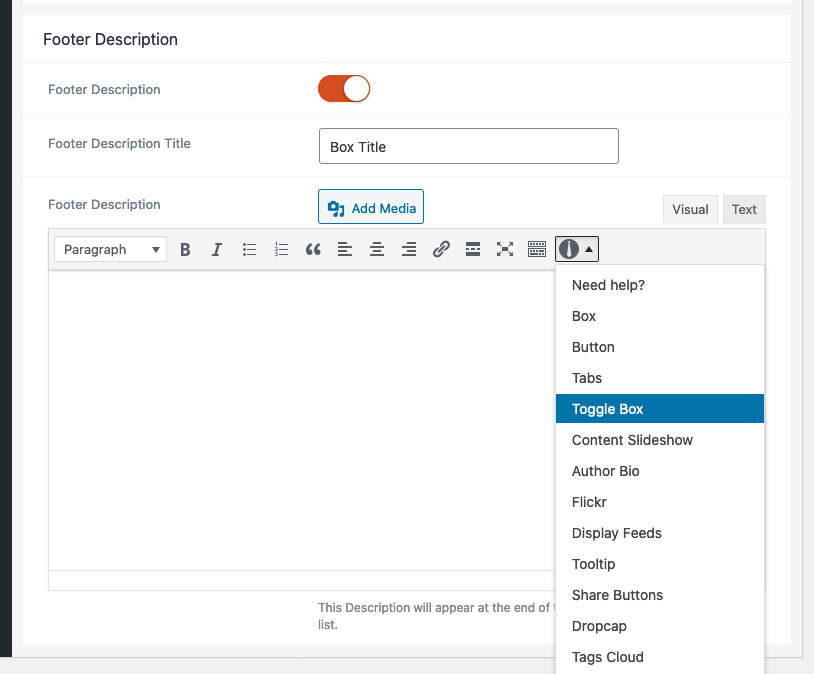
Task: Choose Display Feeds shortcode
Action: tap(660, 533)
